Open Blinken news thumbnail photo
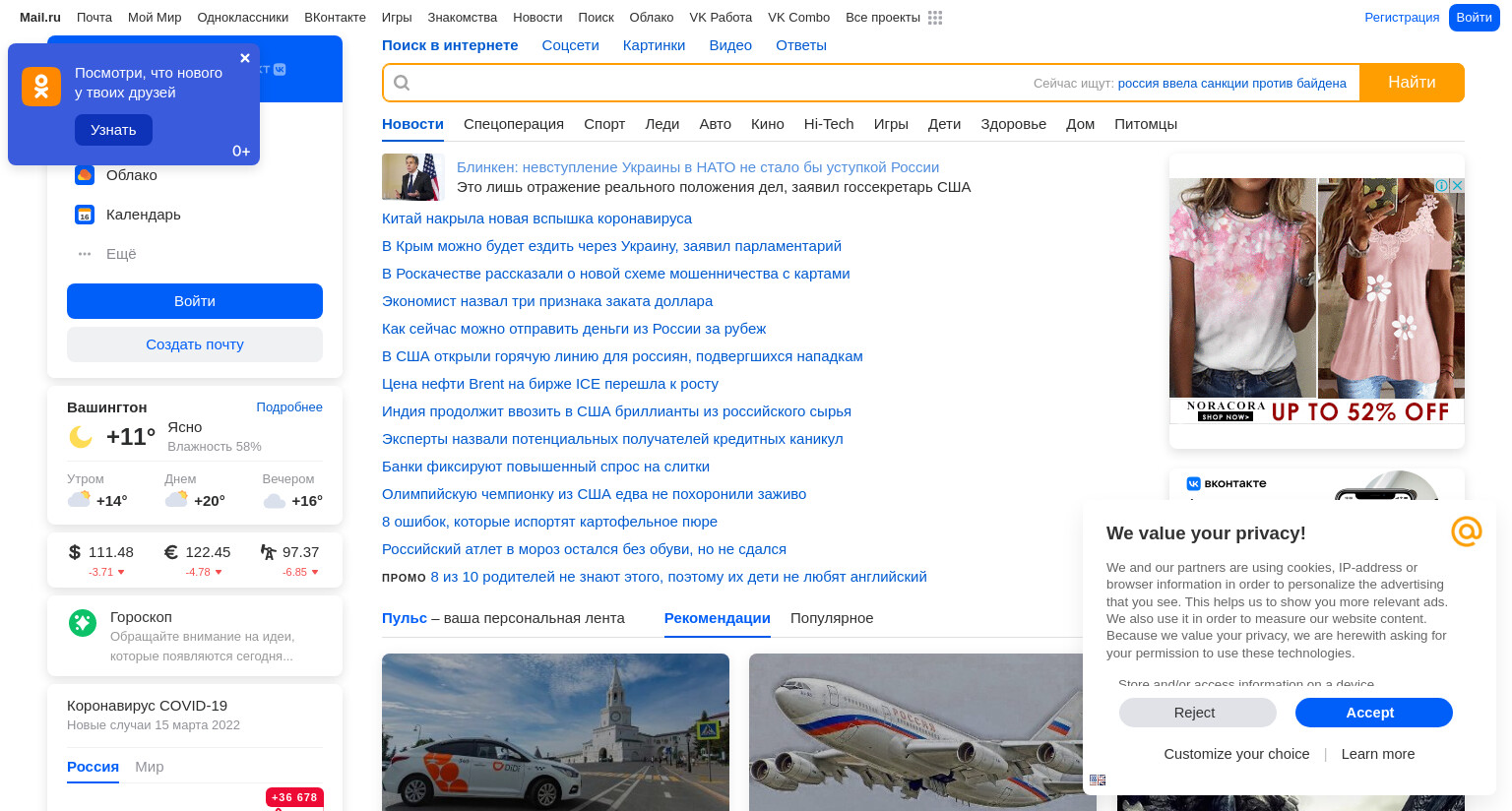The image size is (1512, 811). pyautogui.click(x=413, y=177)
